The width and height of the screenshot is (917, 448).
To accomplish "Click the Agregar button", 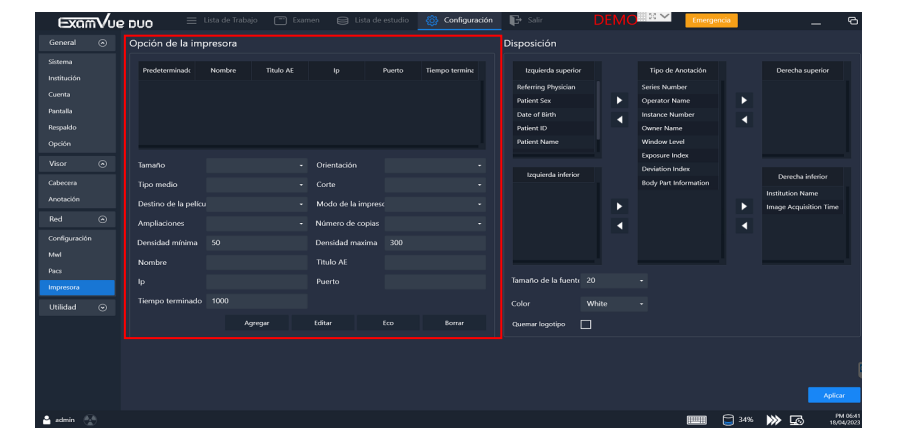I will click(x=257, y=323).
